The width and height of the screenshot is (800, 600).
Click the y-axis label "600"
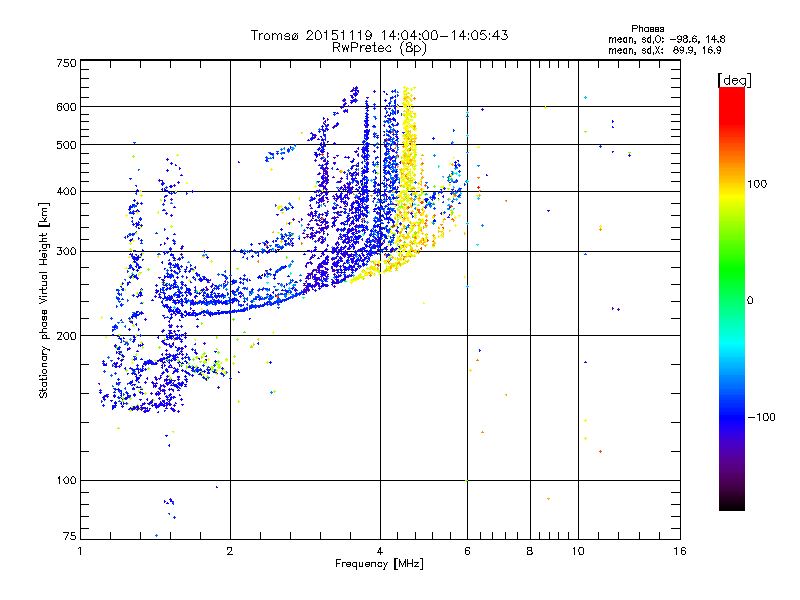(66, 107)
